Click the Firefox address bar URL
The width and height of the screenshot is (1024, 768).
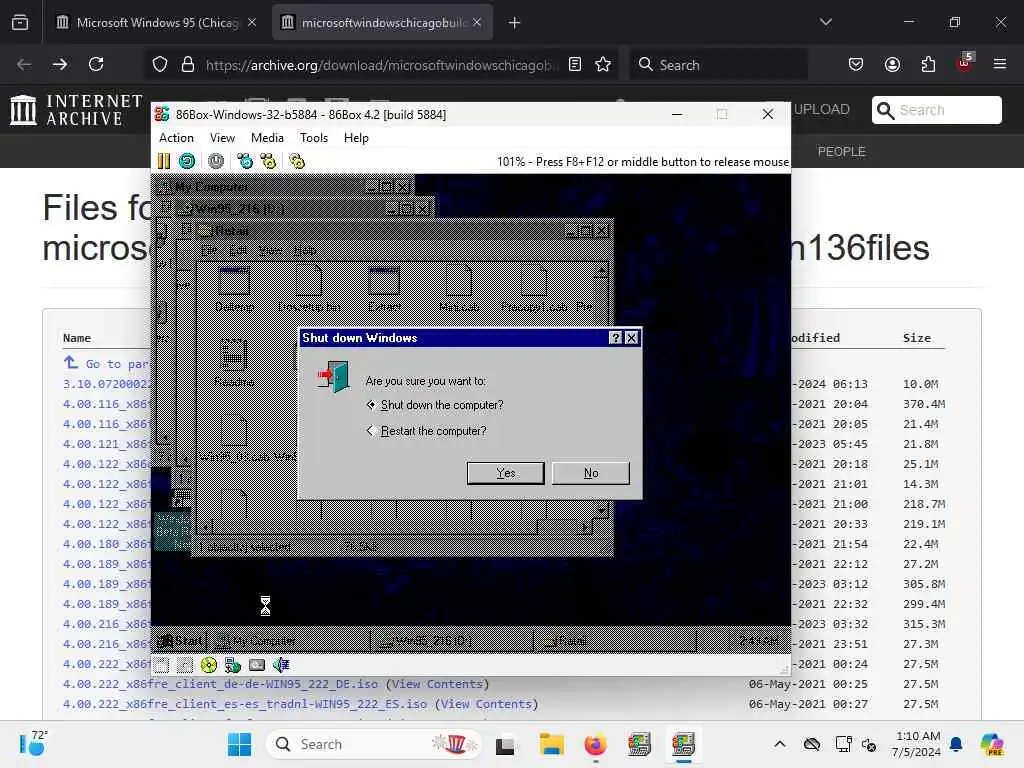click(382, 65)
